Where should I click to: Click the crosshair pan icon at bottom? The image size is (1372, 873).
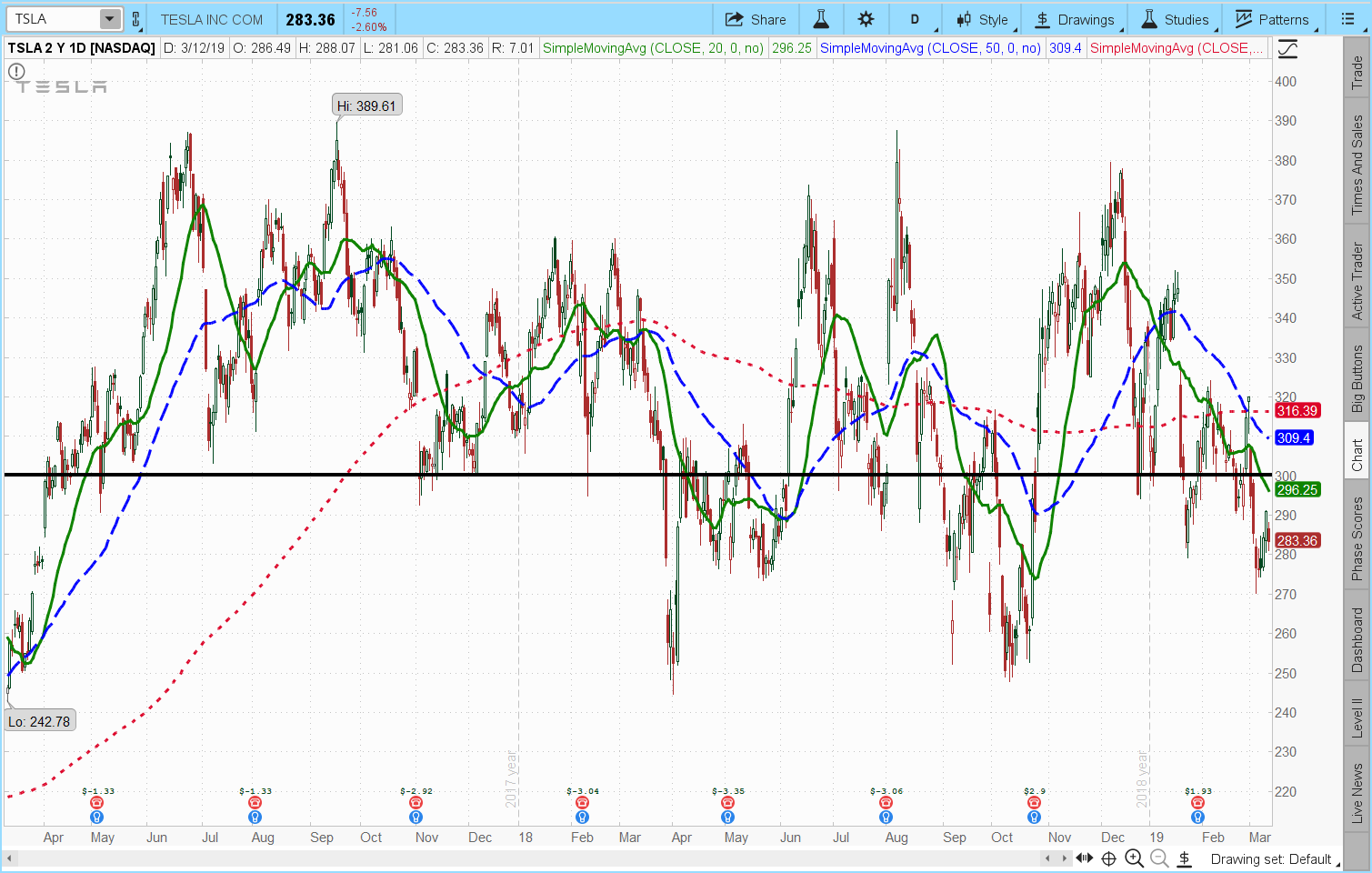(1109, 858)
